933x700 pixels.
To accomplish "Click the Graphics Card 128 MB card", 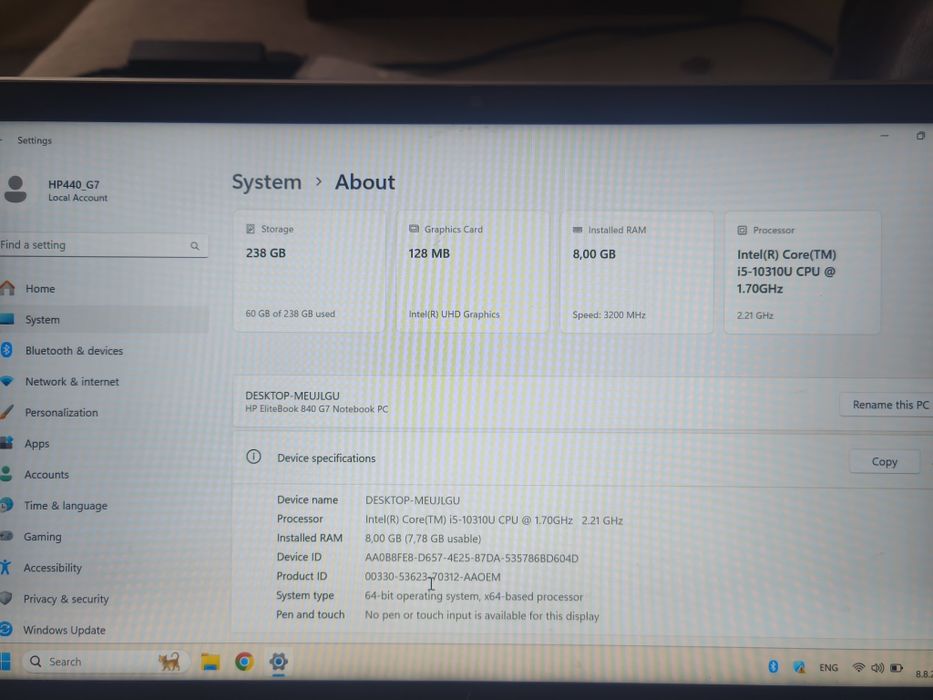I will pos(472,271).
